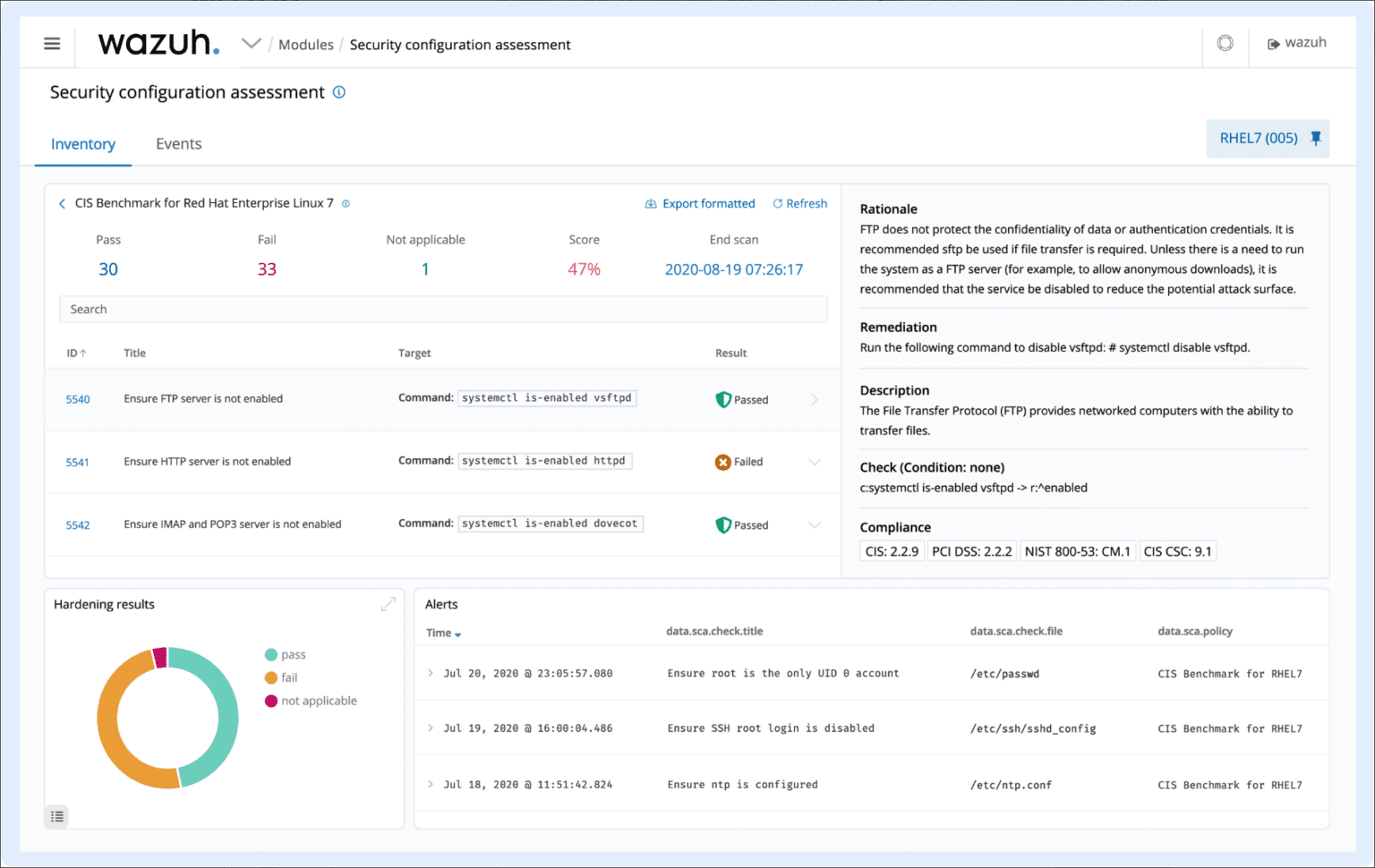This screenshot has width=1375, height=868.
Task: Open the Hardening results expand arrow
Action: (389, 604)
